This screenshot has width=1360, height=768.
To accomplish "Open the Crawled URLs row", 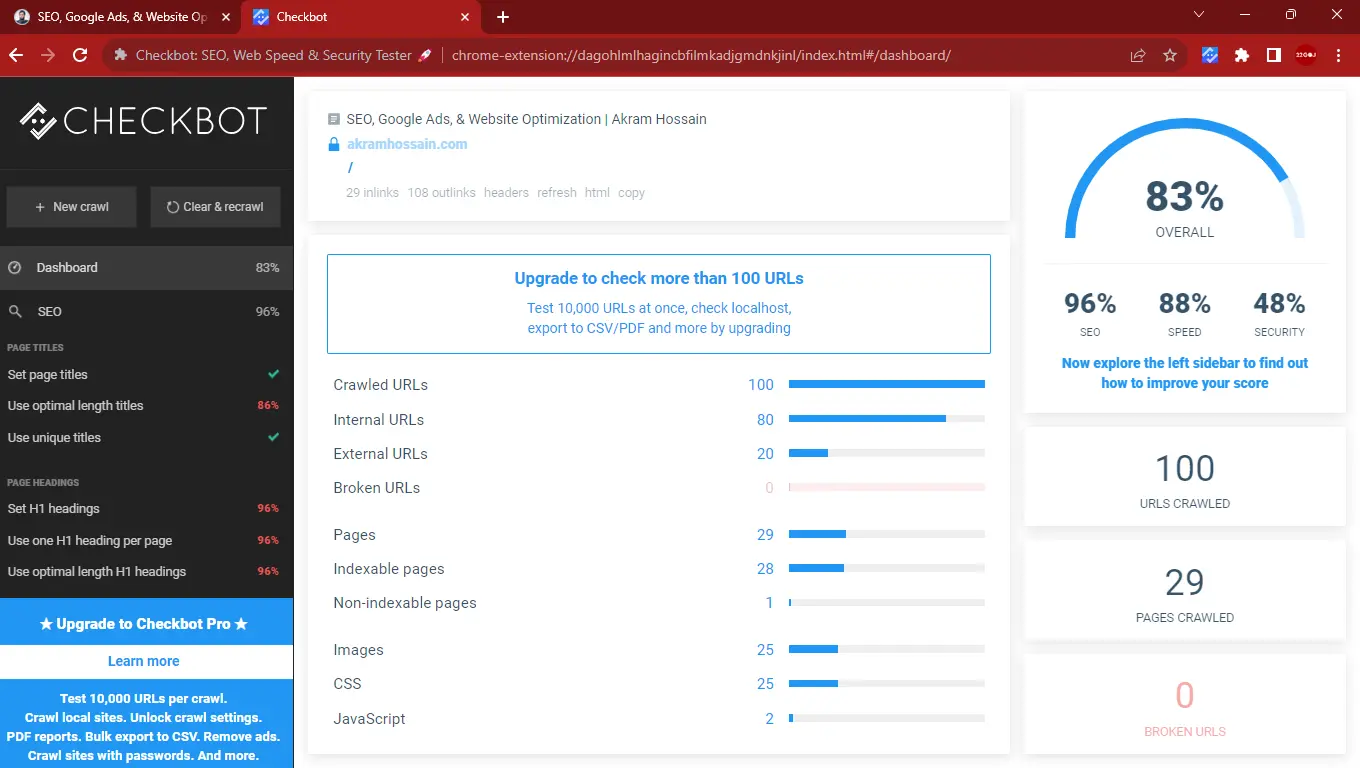I will click(659, 385).
